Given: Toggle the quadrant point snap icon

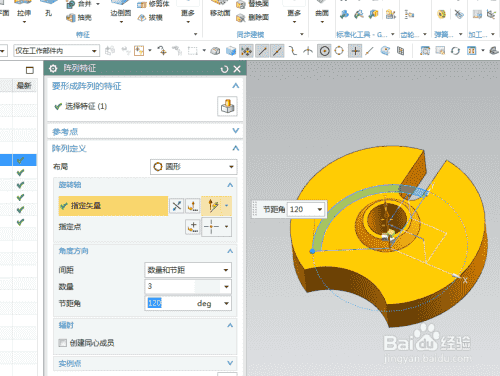Looking at the screenshot, I should click(339, 51).
